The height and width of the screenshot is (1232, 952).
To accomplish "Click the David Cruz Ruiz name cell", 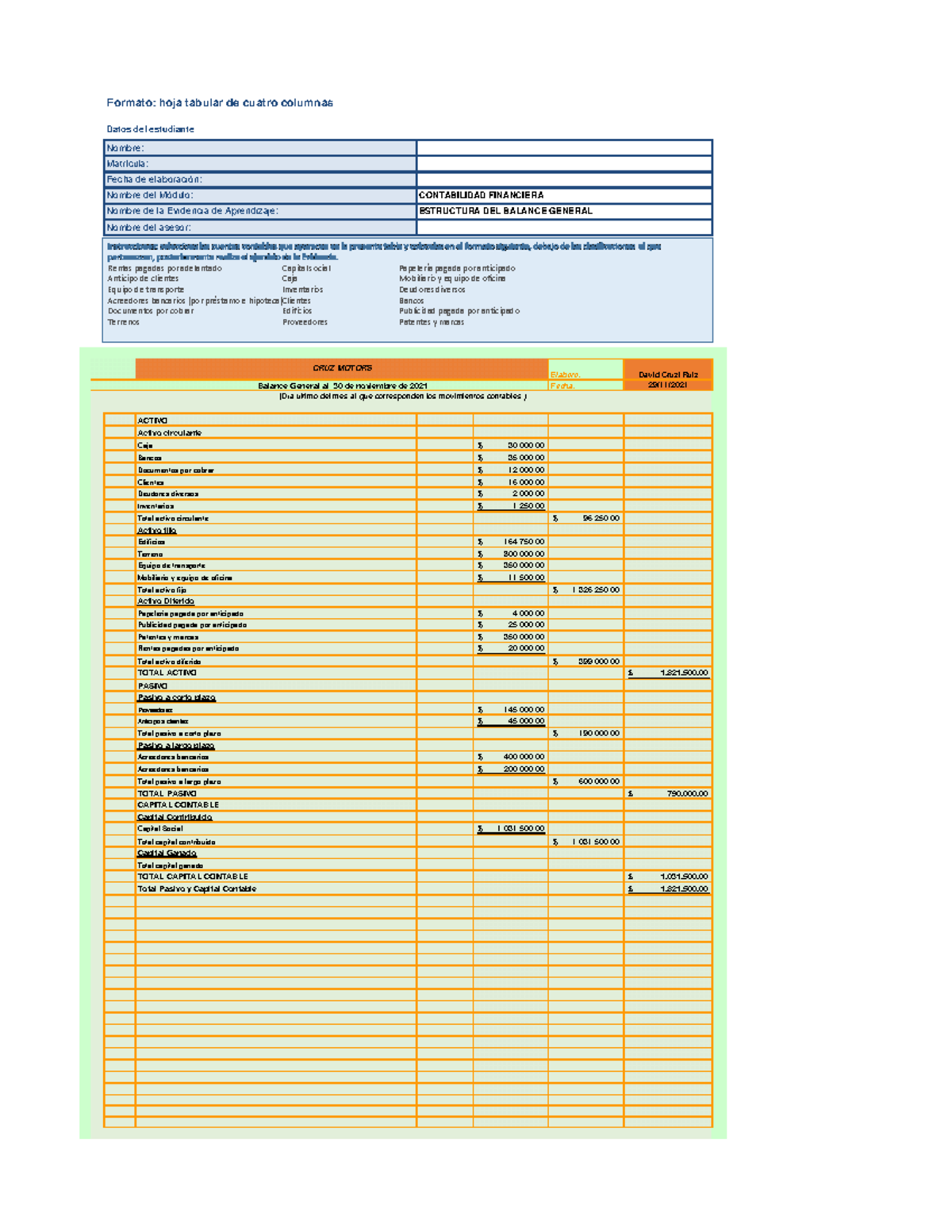I will (669, 373).
